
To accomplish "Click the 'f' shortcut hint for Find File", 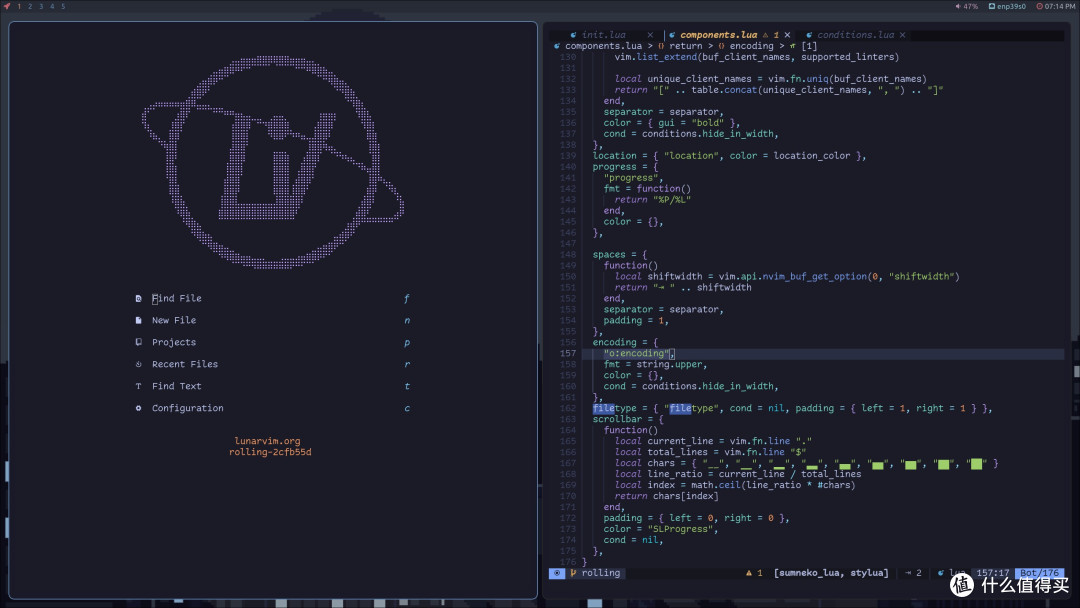I will tap(406, 298).
